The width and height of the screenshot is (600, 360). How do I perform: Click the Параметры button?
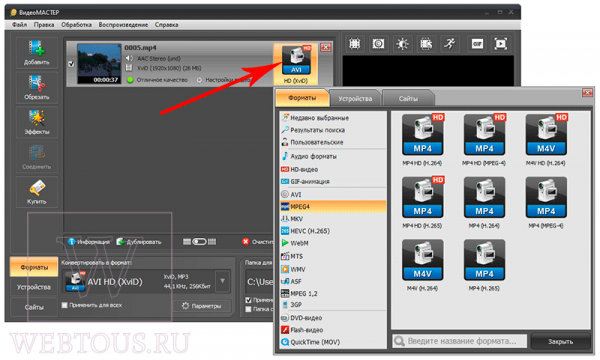coord(202,306)
